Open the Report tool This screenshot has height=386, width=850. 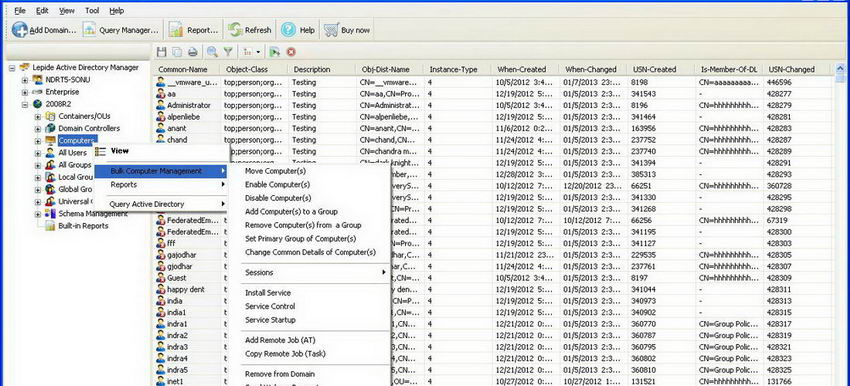click(x=194, y=30)
